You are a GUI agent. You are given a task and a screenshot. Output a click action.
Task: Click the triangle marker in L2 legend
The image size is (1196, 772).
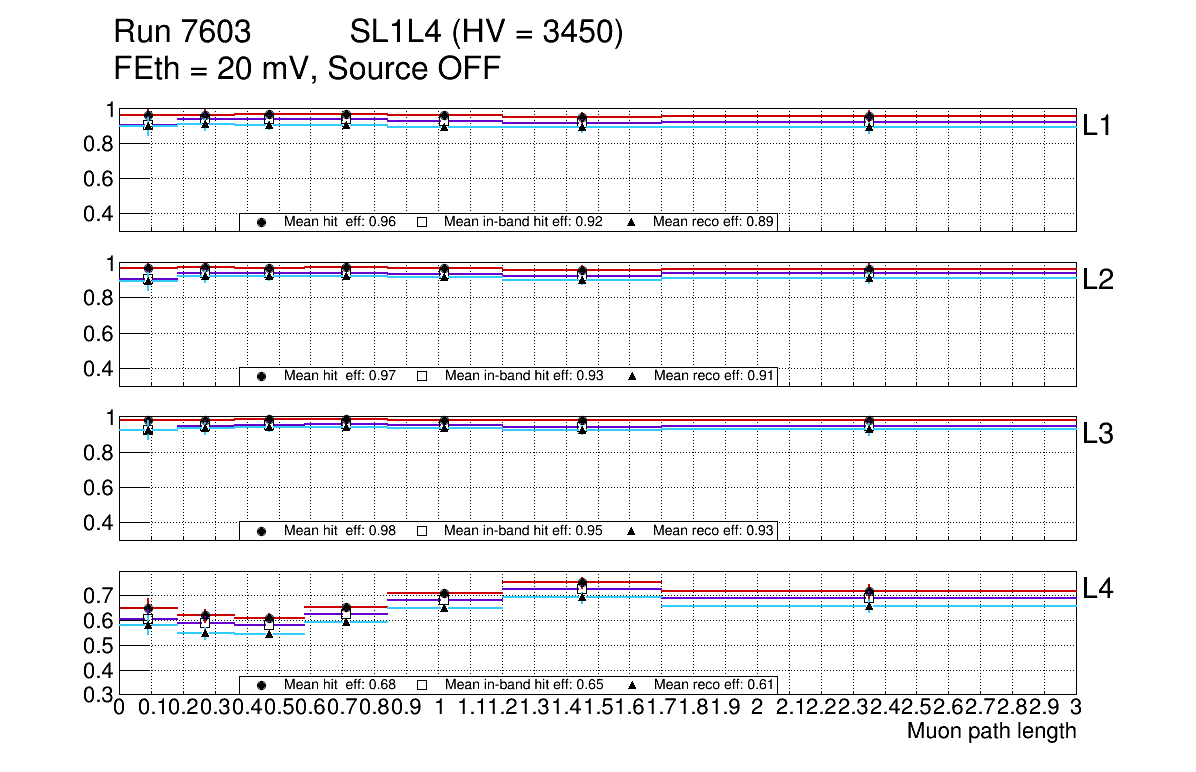(x=631, y=376)
